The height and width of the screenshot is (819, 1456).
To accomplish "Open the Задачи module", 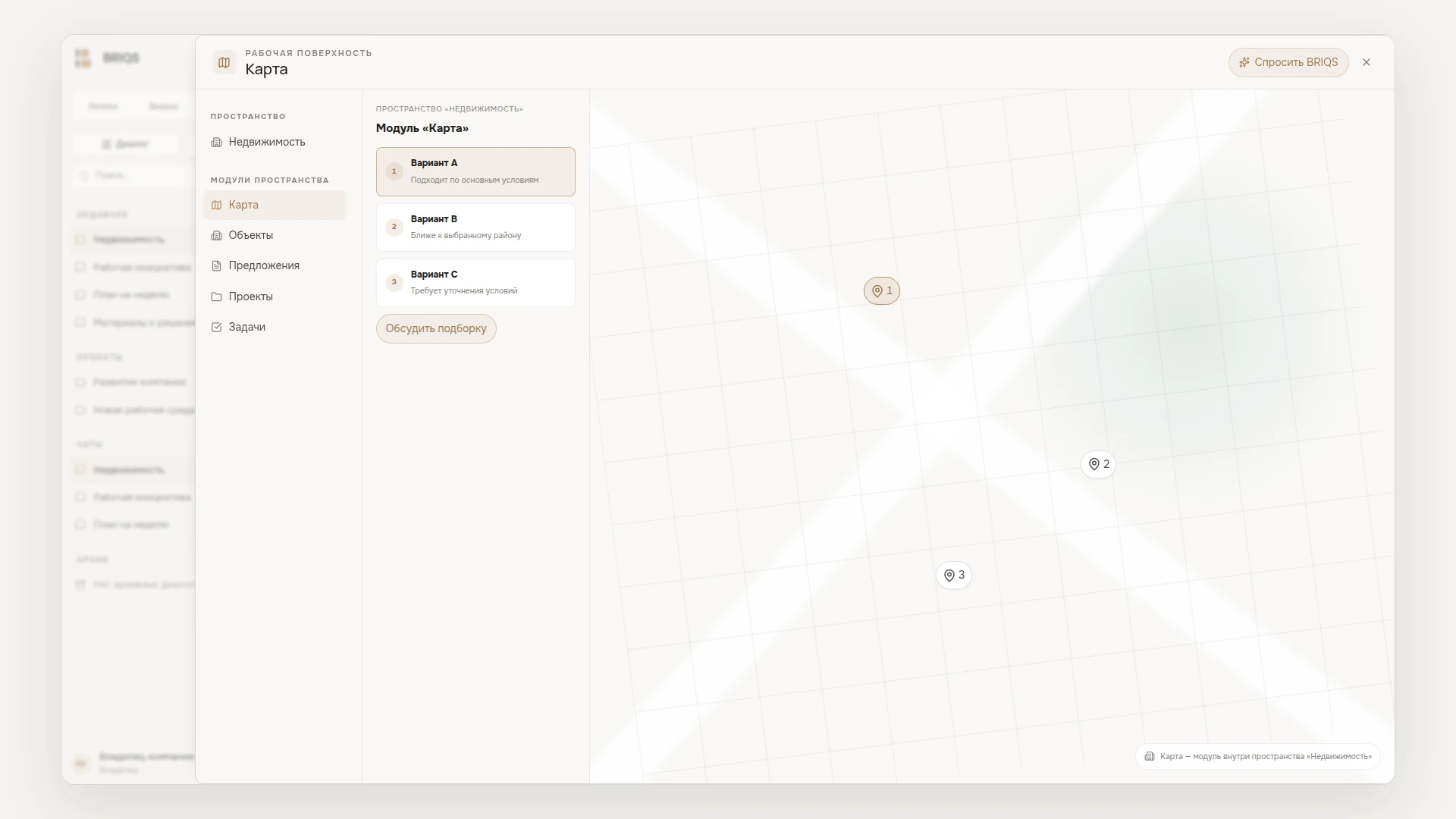I will [x=275, y=327].
